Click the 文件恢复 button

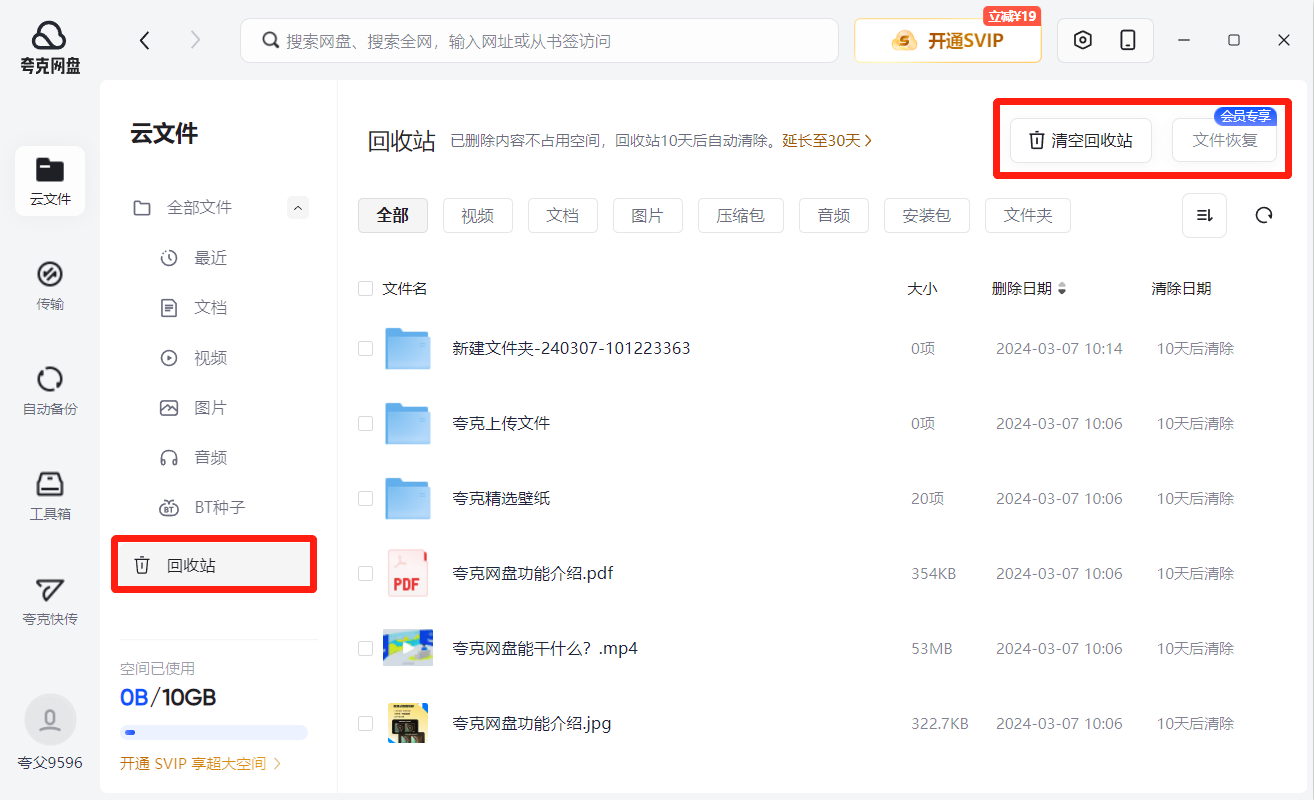tap(1225, 140)
